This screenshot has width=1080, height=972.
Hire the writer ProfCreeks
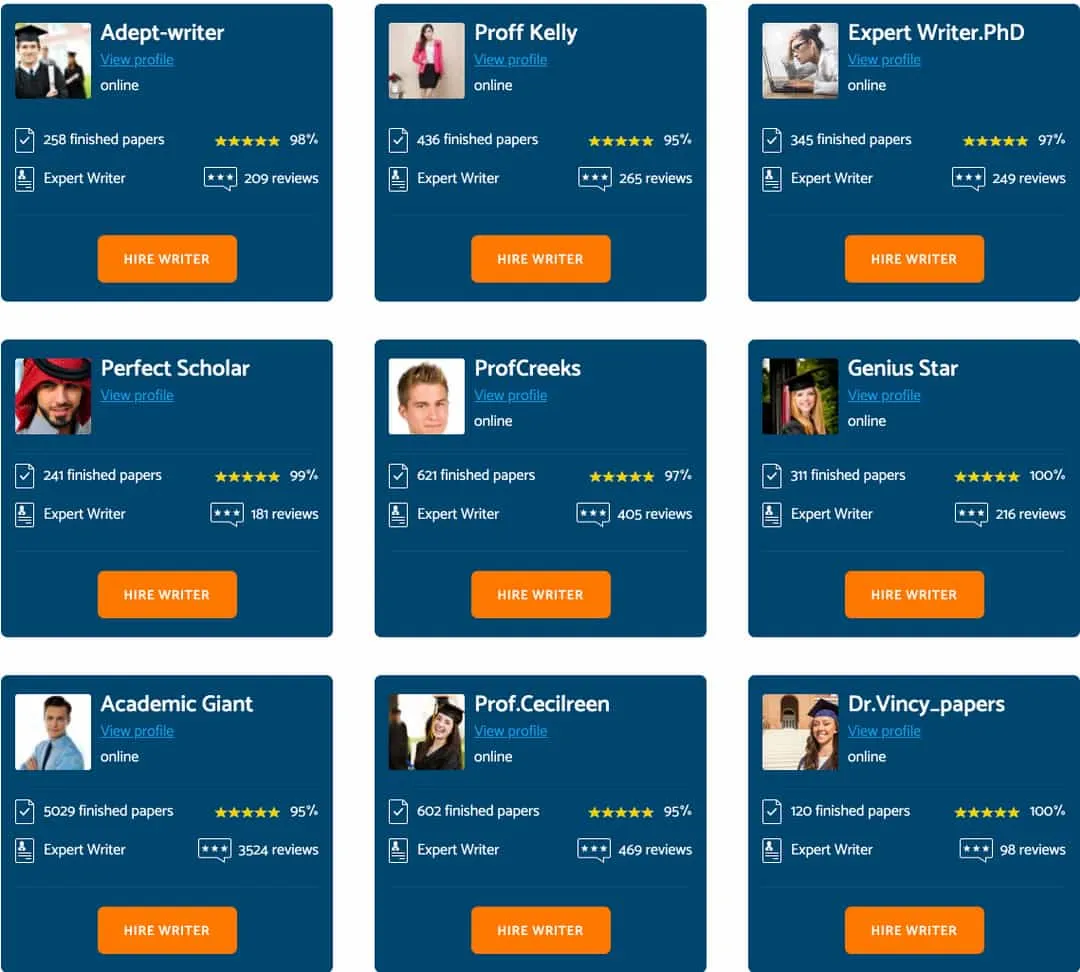tap(541, 594)
